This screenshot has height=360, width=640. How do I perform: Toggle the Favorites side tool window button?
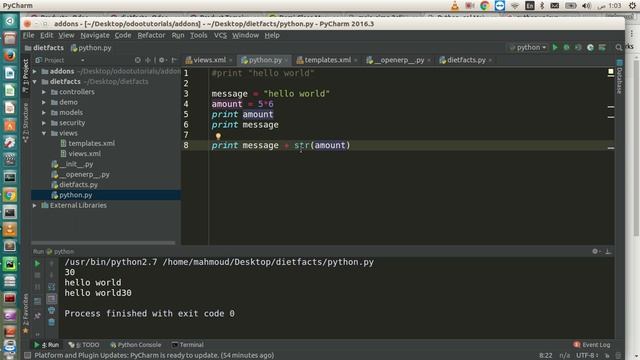[26, 313]
